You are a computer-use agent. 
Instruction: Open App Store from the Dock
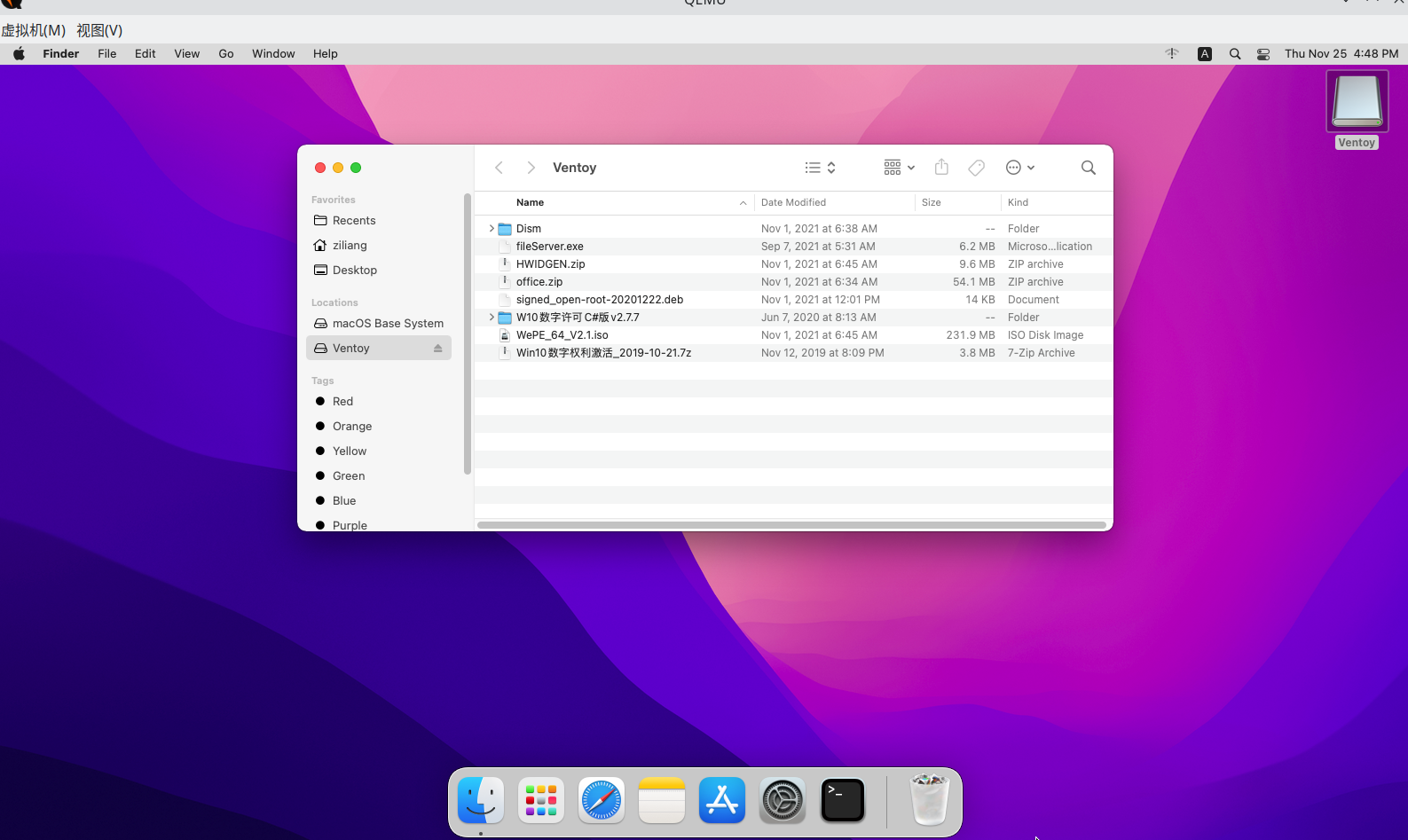[722, 800]
